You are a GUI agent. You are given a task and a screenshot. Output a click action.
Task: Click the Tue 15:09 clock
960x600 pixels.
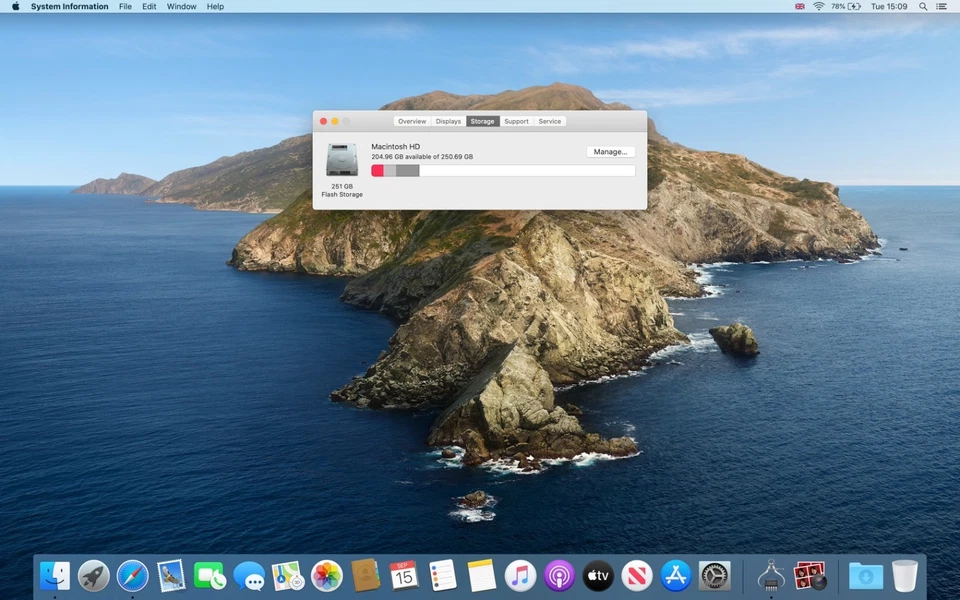coord(889,6)
